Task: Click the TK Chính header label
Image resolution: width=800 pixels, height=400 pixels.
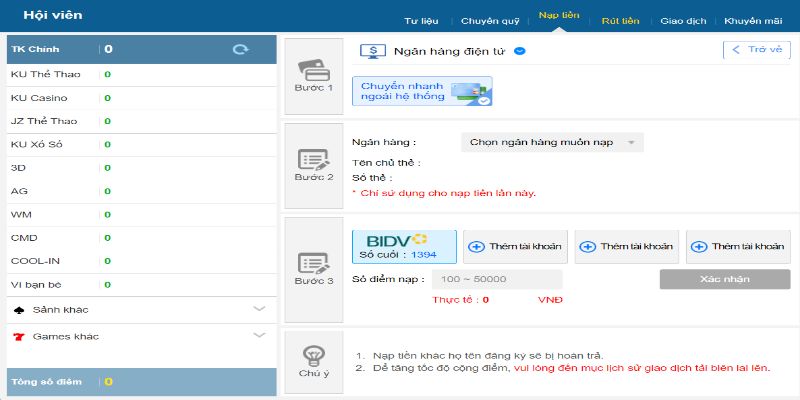Action: [35, 49]
